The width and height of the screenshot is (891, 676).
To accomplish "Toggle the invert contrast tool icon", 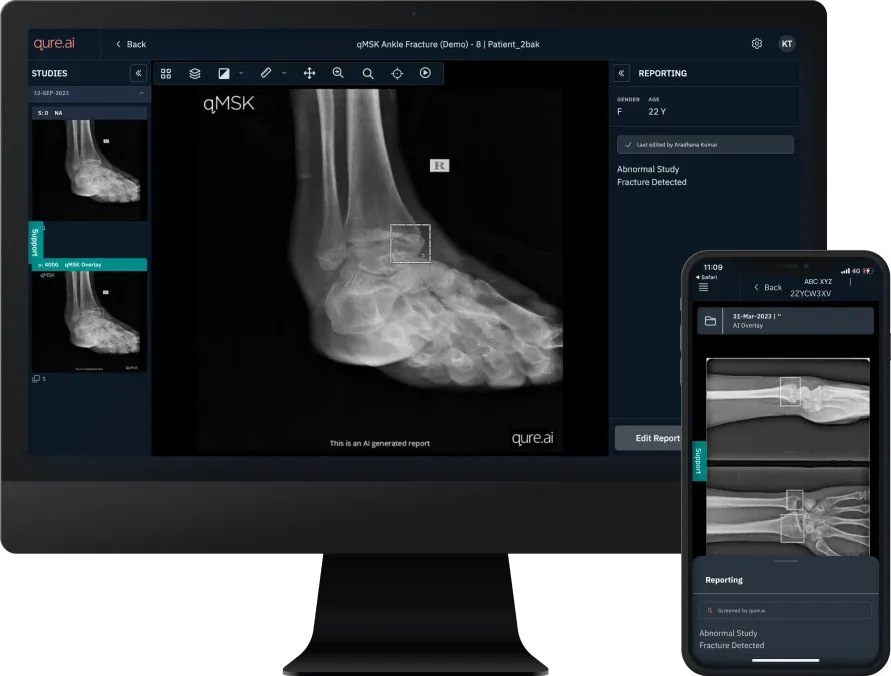I will 224,73.
